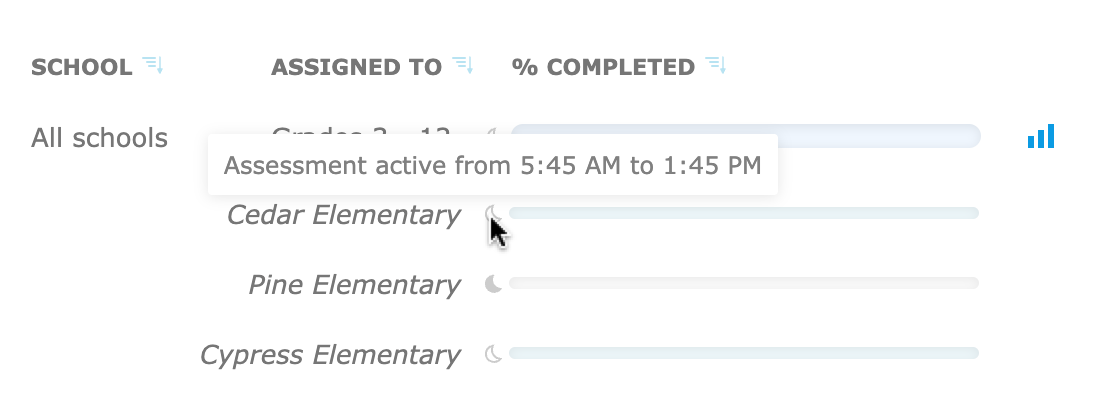Open the Pine Elementary entry
1105x406 pixels.
[x=354, y=285]
